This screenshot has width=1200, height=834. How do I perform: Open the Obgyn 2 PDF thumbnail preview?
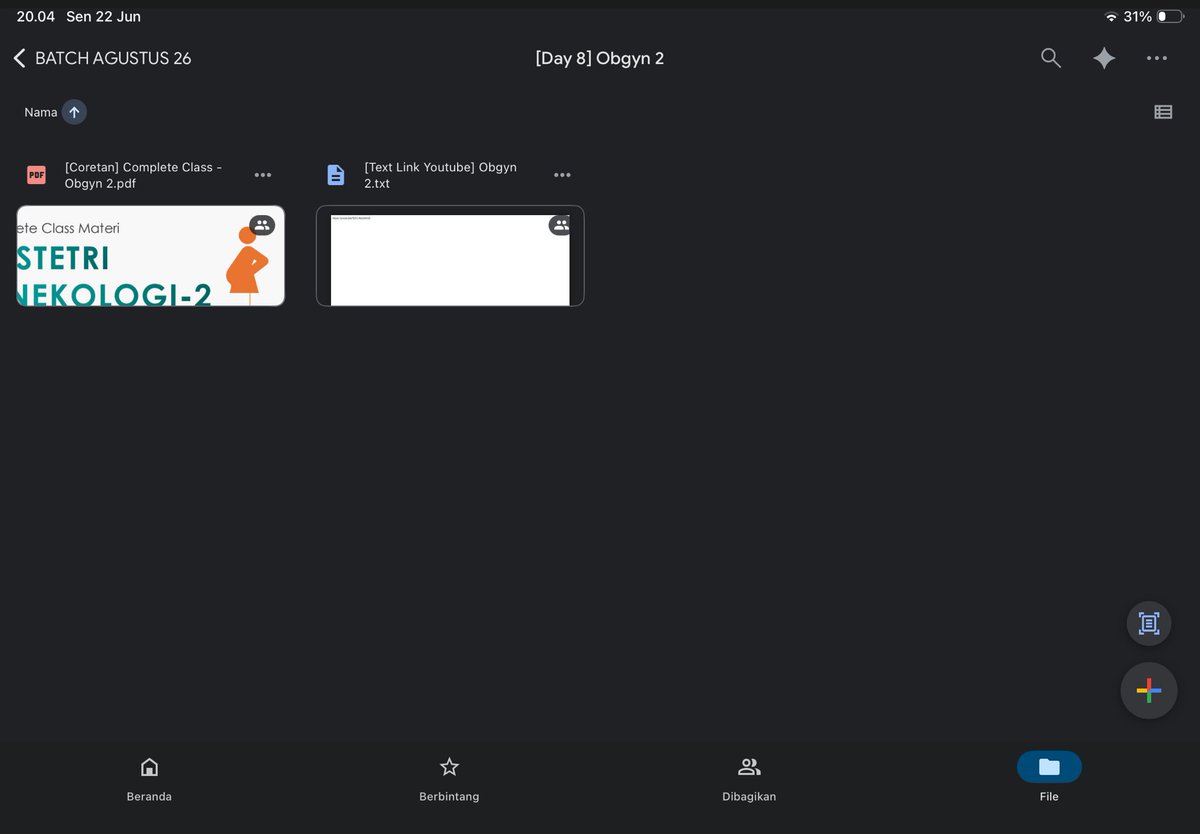[151, 256]
